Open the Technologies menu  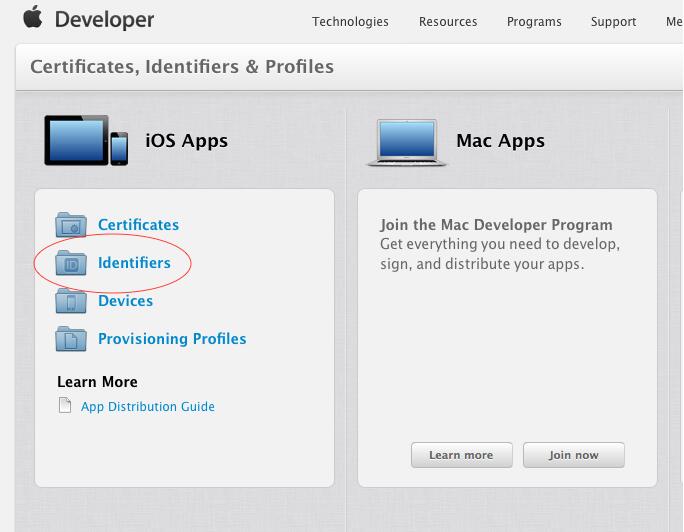tap(350, 22)
